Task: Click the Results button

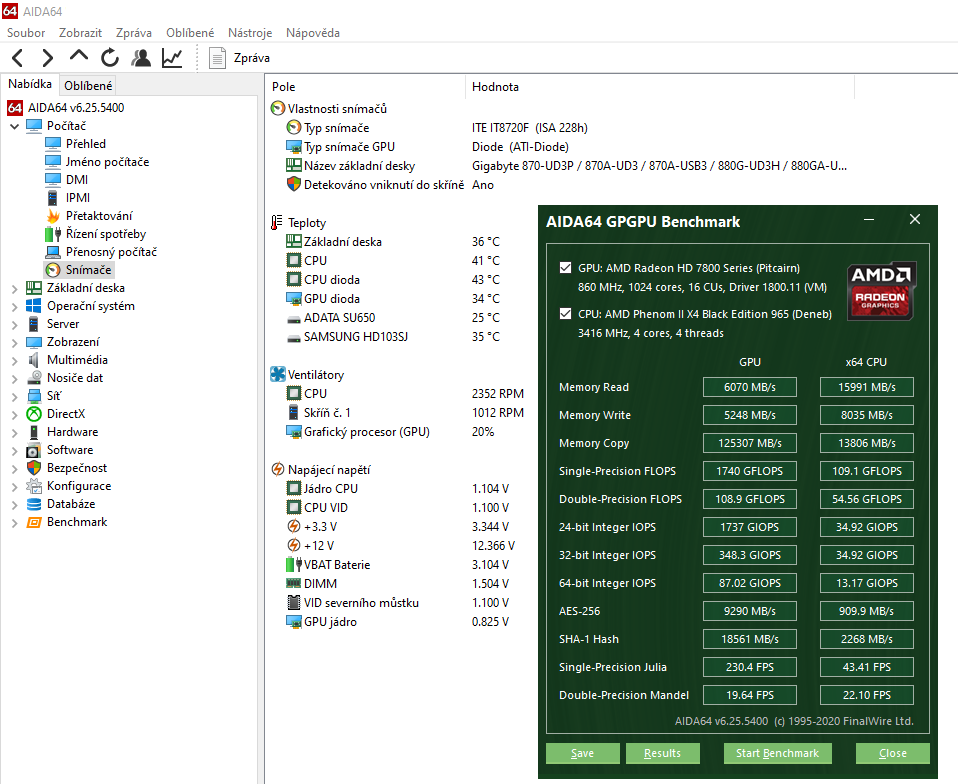Action: pyautogui.click(x=662, y=753)
